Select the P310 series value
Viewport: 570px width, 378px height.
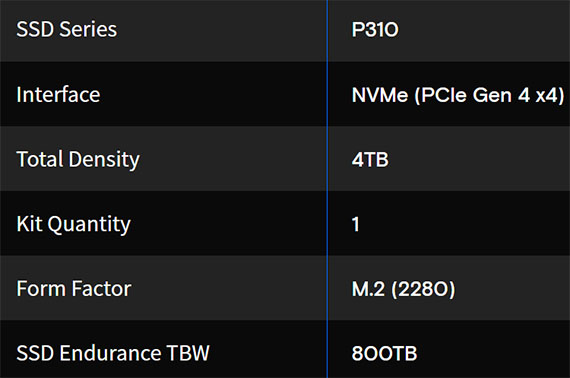tap(375, 30)
